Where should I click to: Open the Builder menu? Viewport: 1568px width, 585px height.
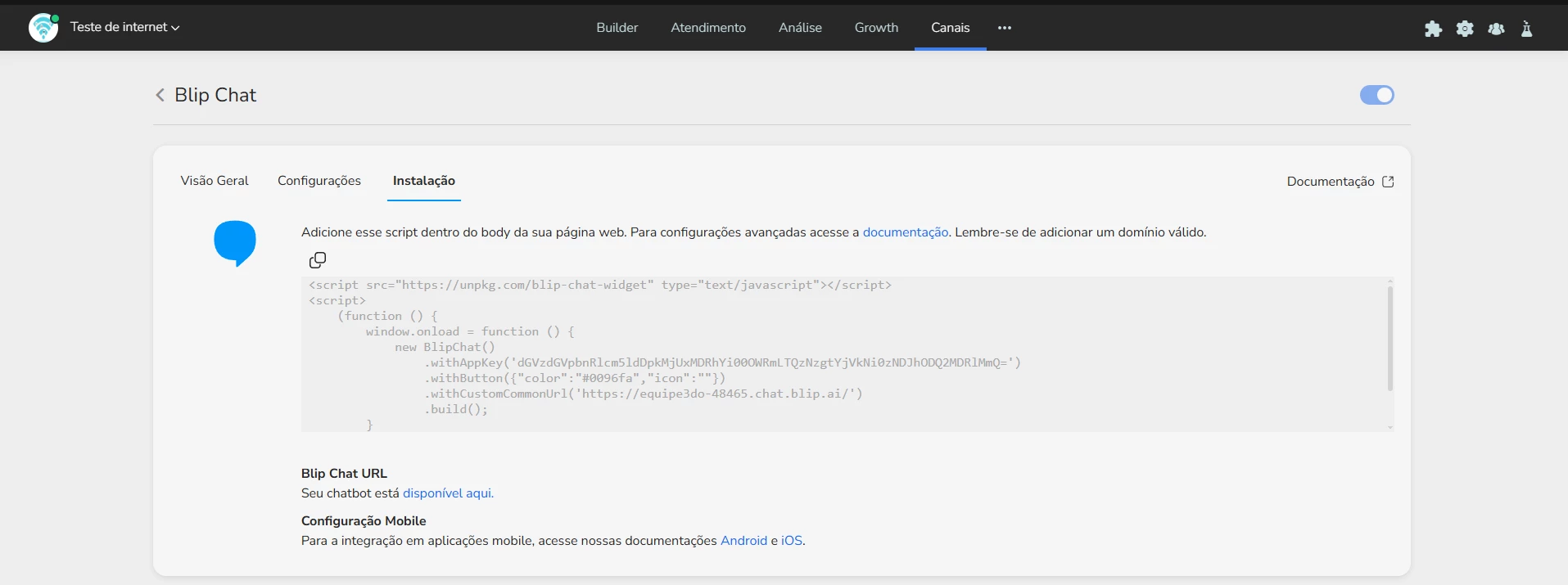(x=617, y=27)
